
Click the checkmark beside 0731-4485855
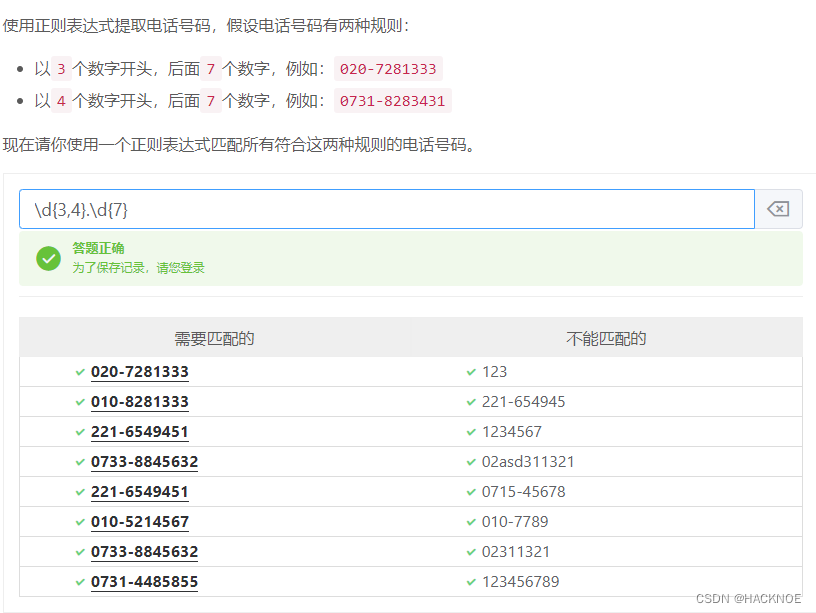point(80,582)
